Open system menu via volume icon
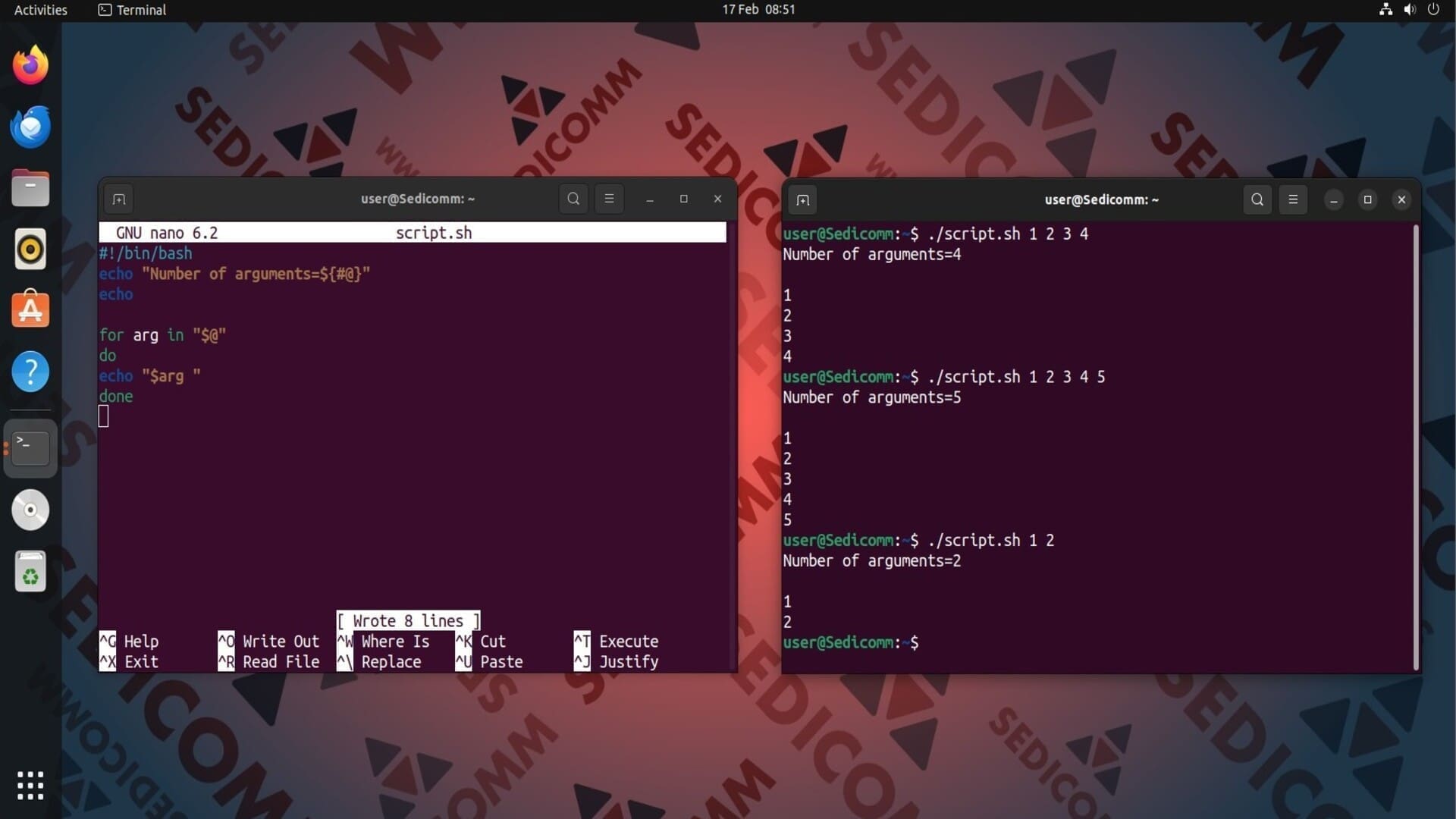The image size is (1456, 819). click(x=1410, y=10)
